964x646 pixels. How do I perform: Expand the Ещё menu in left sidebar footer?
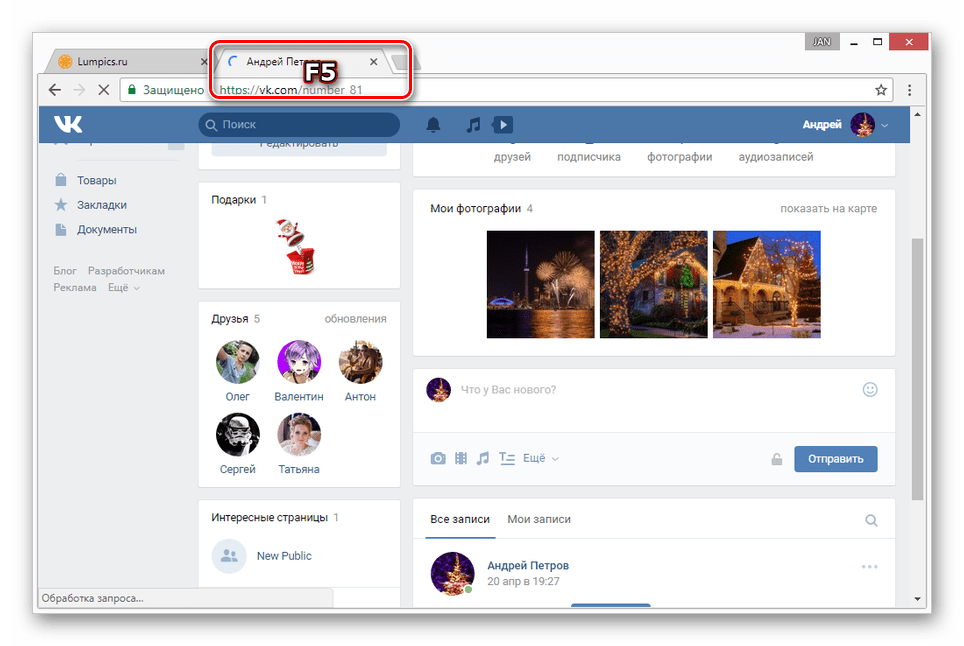(x=124, y=288)
